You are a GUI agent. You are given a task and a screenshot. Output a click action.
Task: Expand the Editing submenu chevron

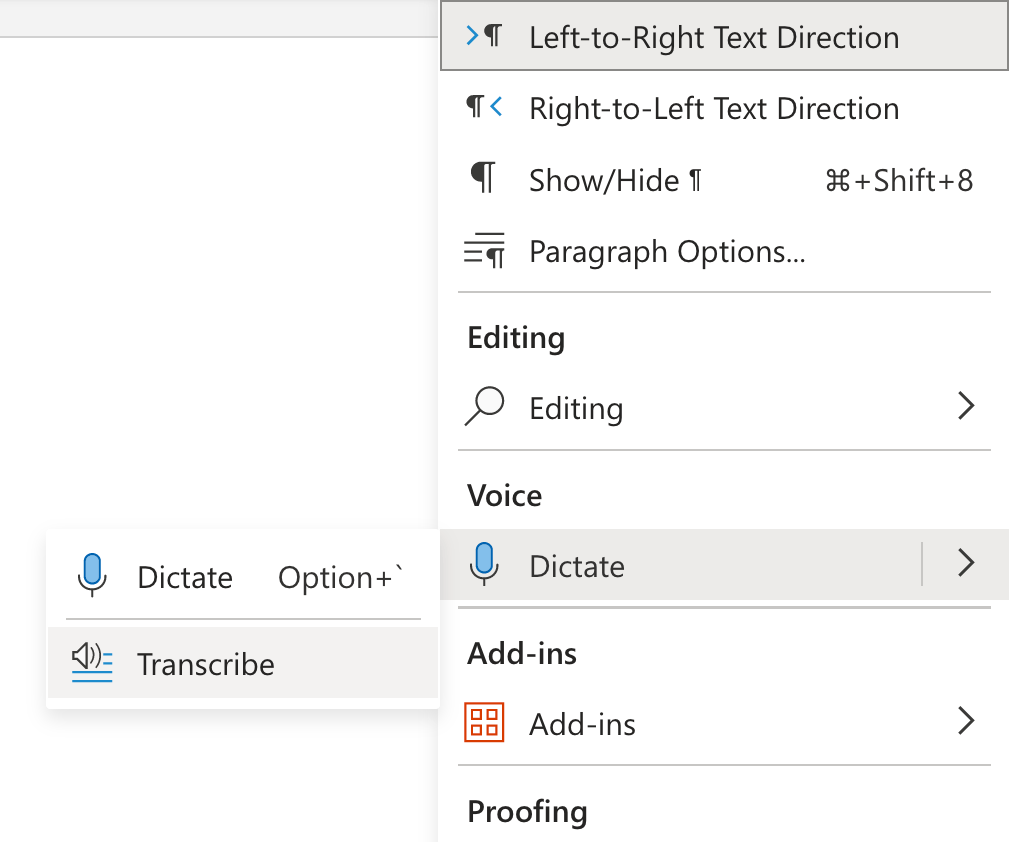click(x=966, y=407)
